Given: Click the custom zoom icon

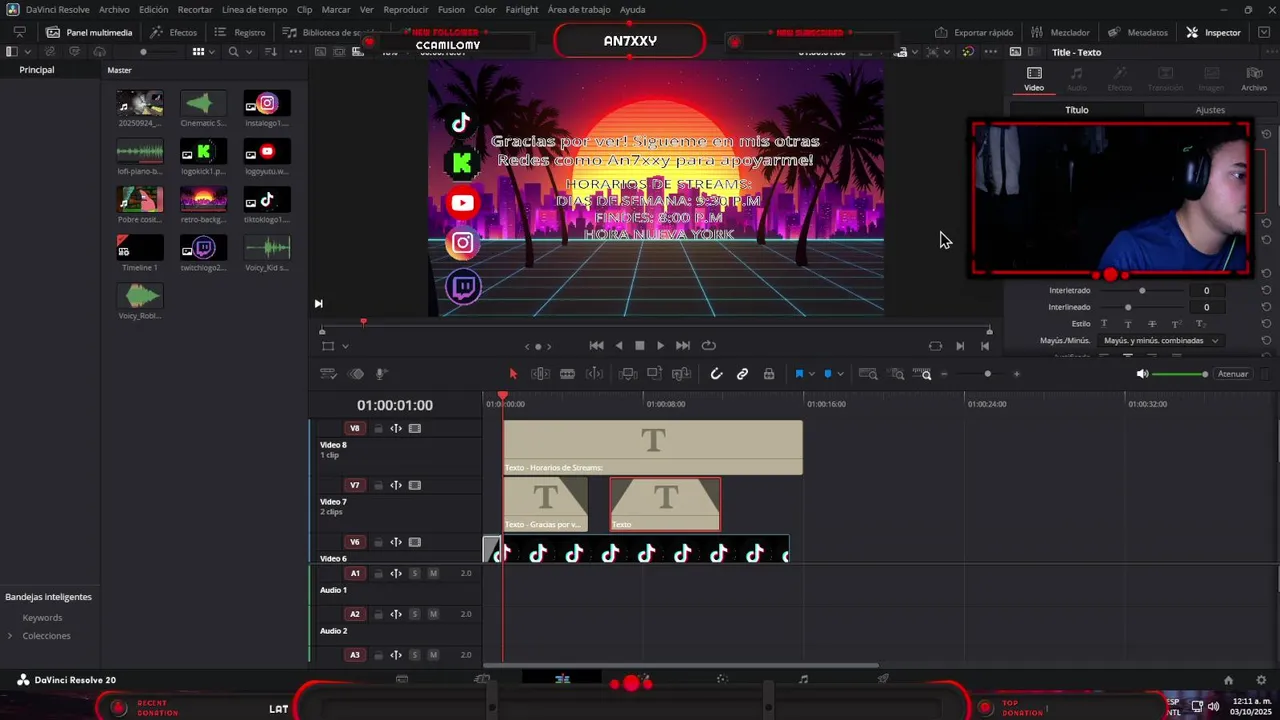Looking at the screenshot, I should [x=922, y=374].
